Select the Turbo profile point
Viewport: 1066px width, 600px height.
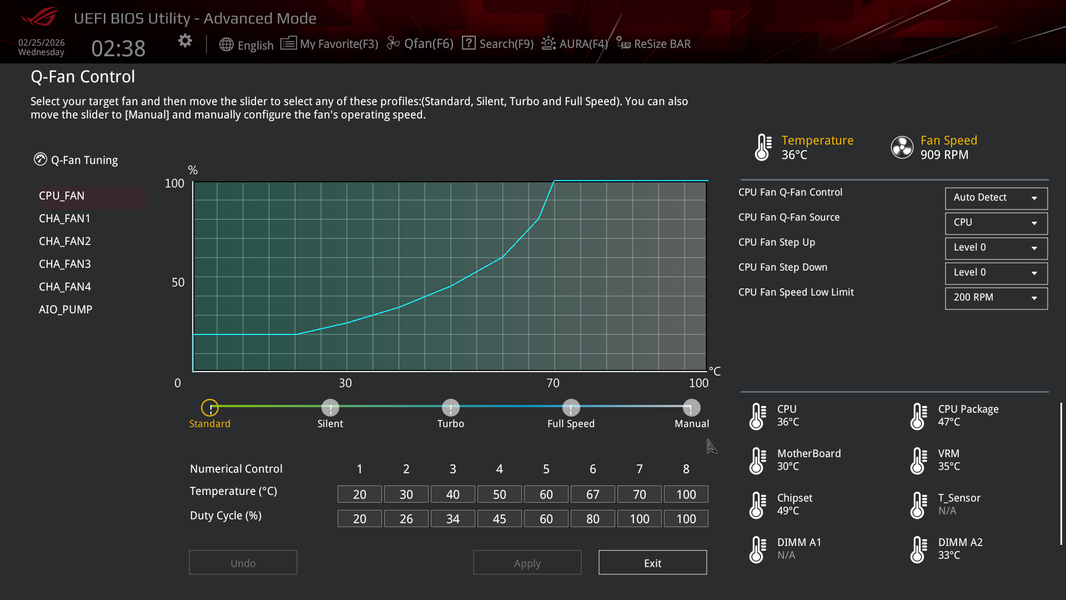450,408
